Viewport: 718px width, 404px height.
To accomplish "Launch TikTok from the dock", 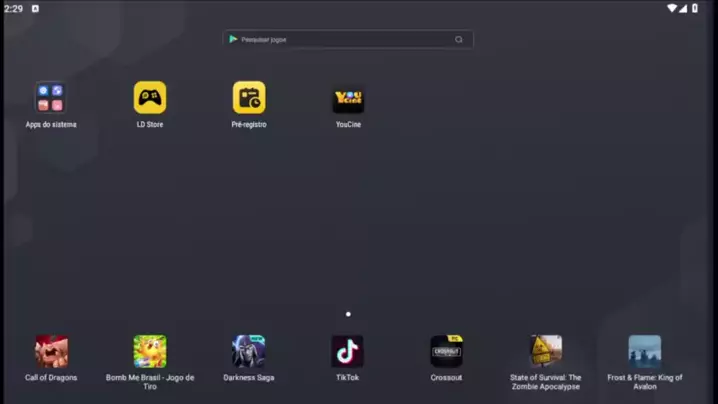I will pyautogui.click(x=347, y=352).
